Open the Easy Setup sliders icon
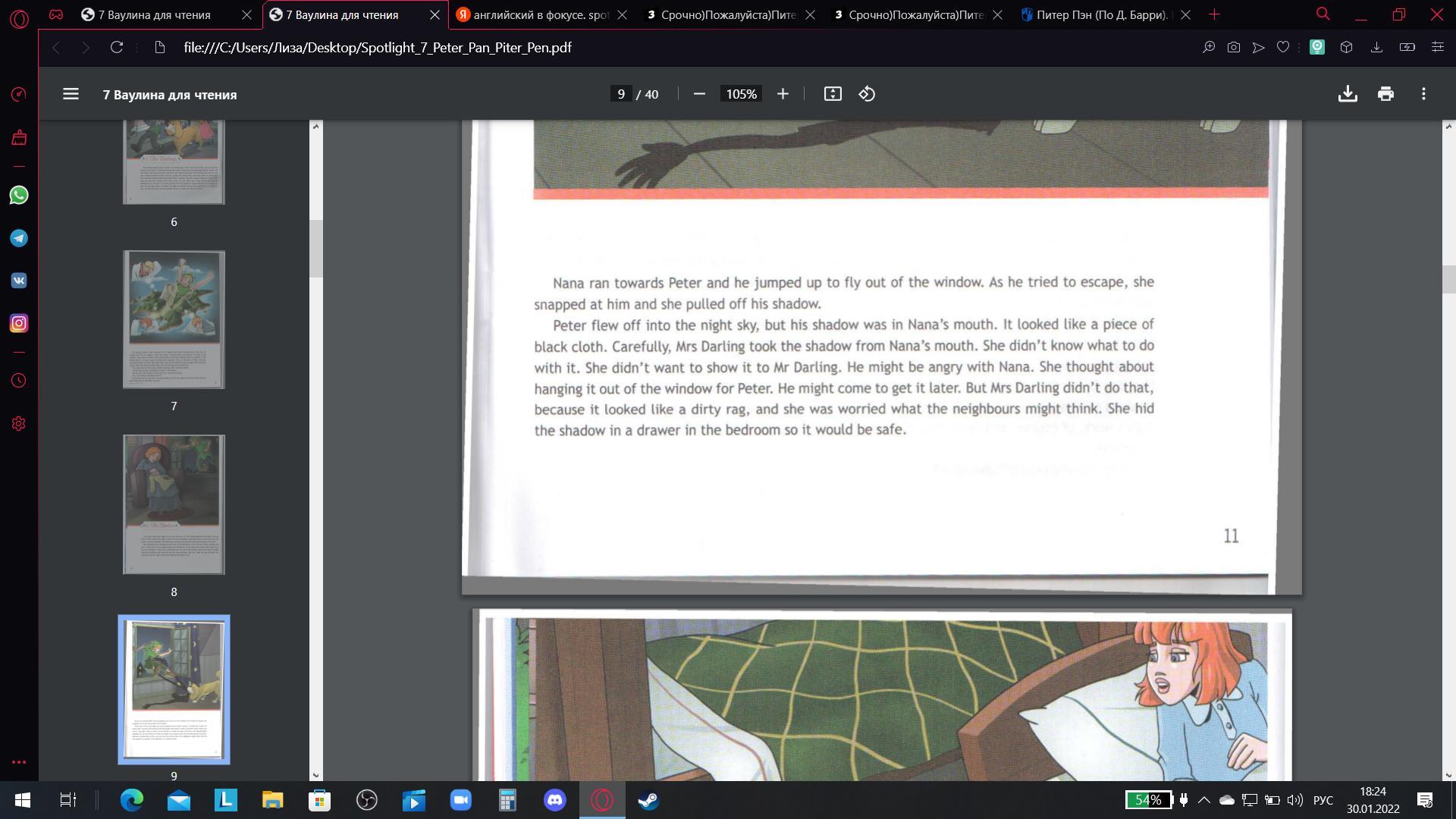This screenshot has width=1456, height=819. point(1437,47)
